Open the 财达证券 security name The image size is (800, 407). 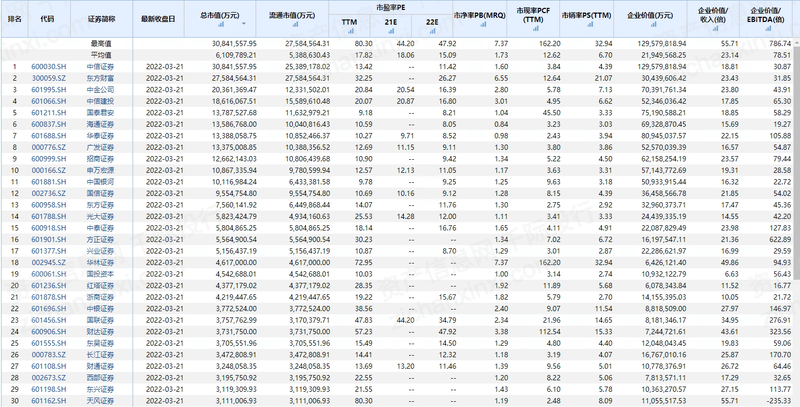click(x=101, y=332)
